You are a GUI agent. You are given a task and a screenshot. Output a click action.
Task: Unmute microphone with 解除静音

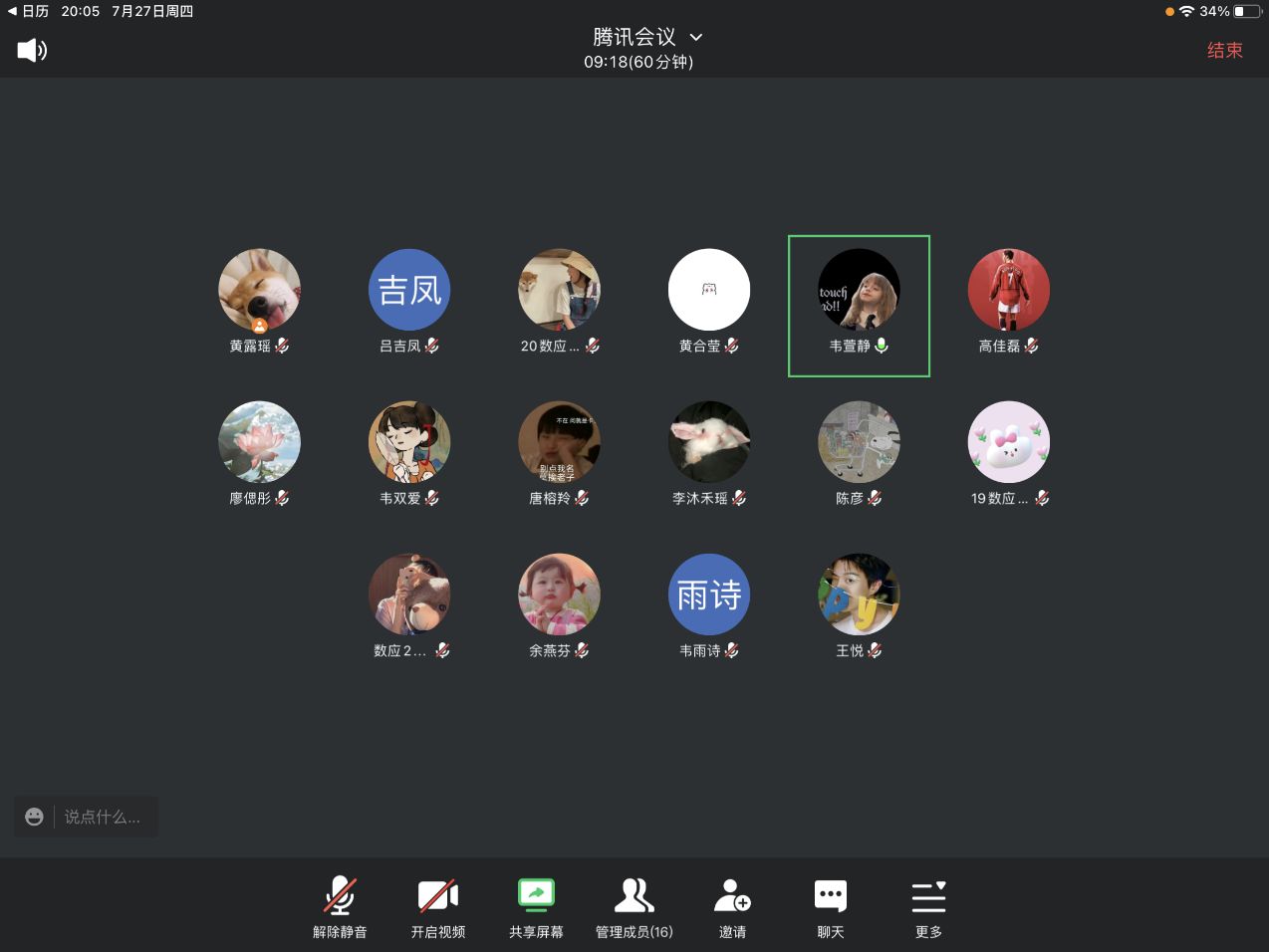click(x=340, y=906)
